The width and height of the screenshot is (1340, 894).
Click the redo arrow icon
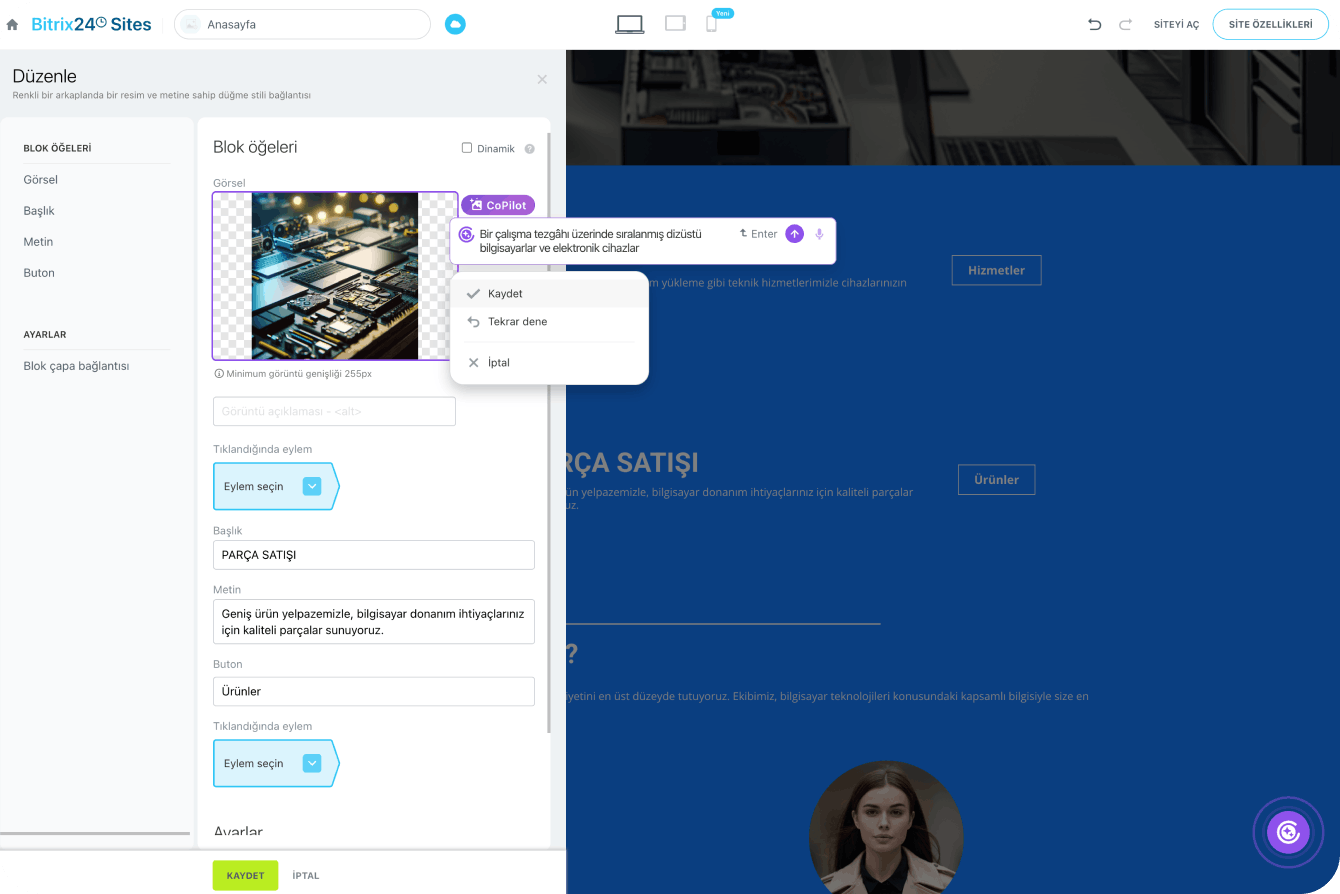1125,24
